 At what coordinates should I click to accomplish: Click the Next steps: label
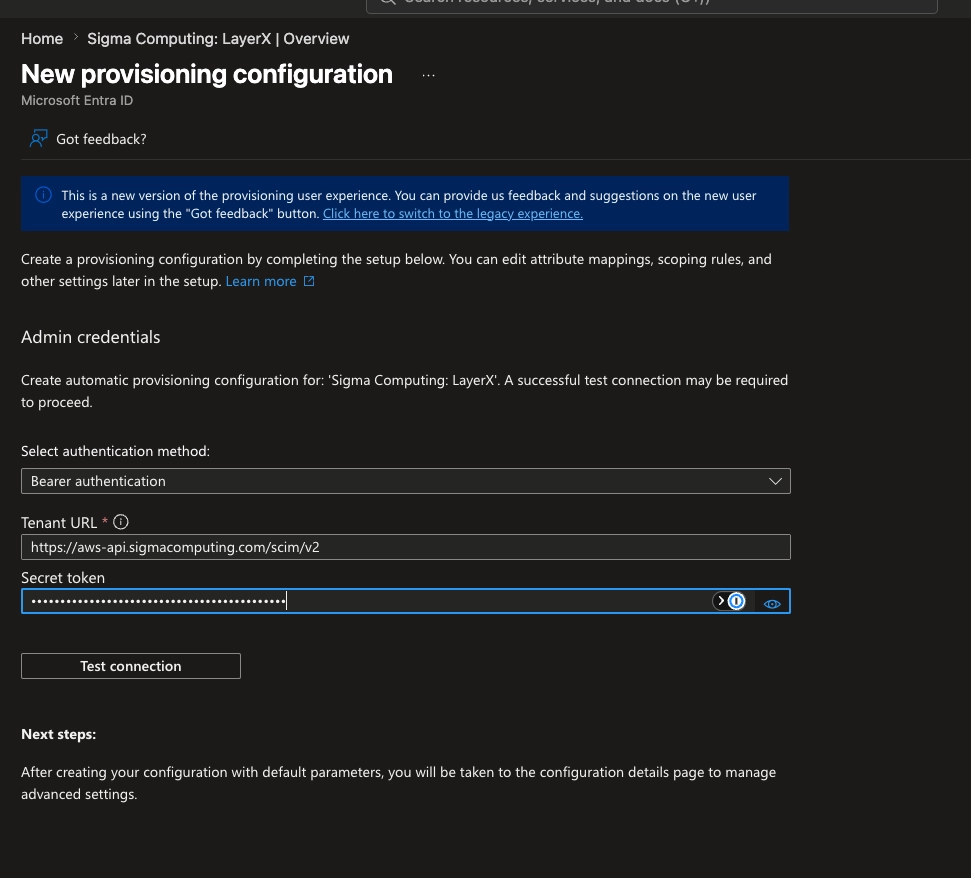tap(59, 734)
